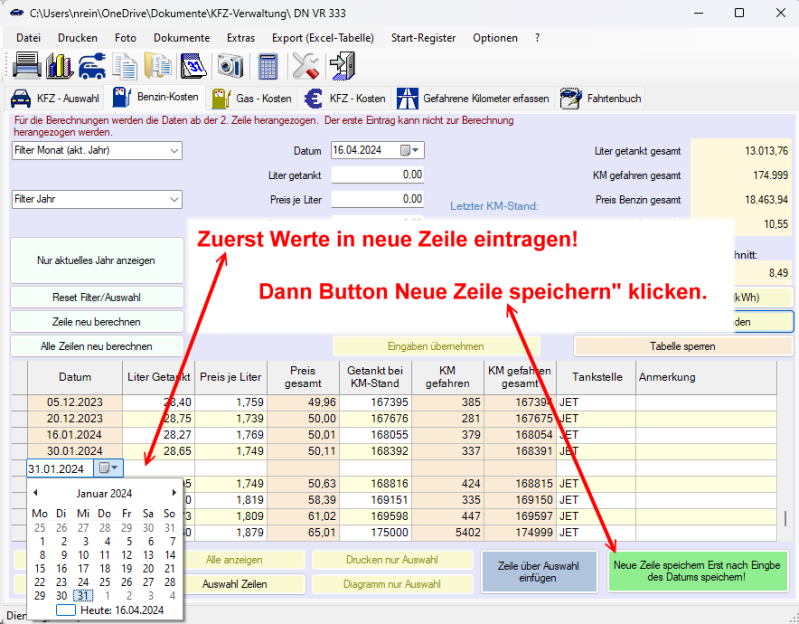Click the calendar icon in toolbar
This screenshot has width=799, height=624.
[x=195, y=66]
